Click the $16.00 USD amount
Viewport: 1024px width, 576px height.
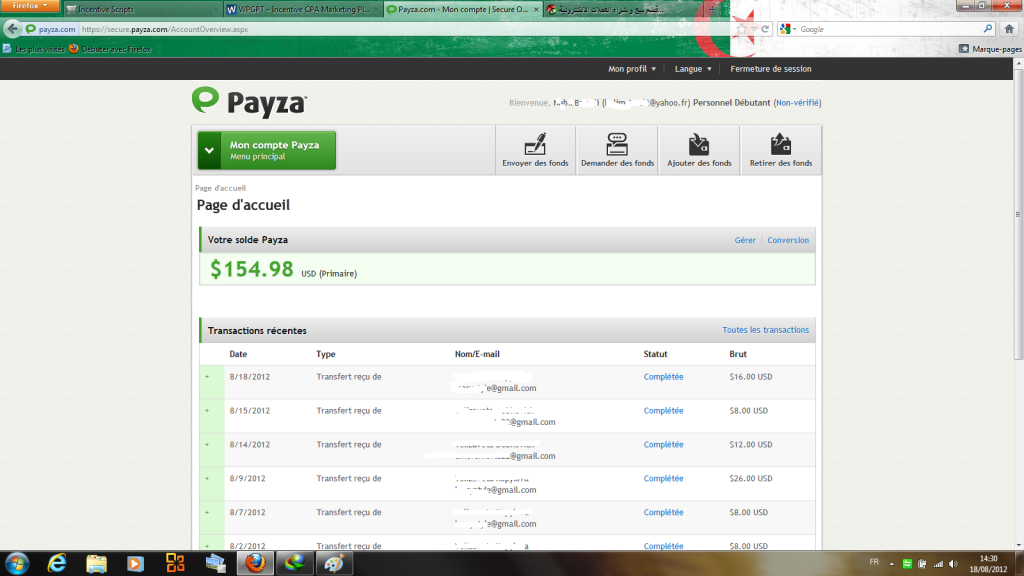(x=751, y=377)
